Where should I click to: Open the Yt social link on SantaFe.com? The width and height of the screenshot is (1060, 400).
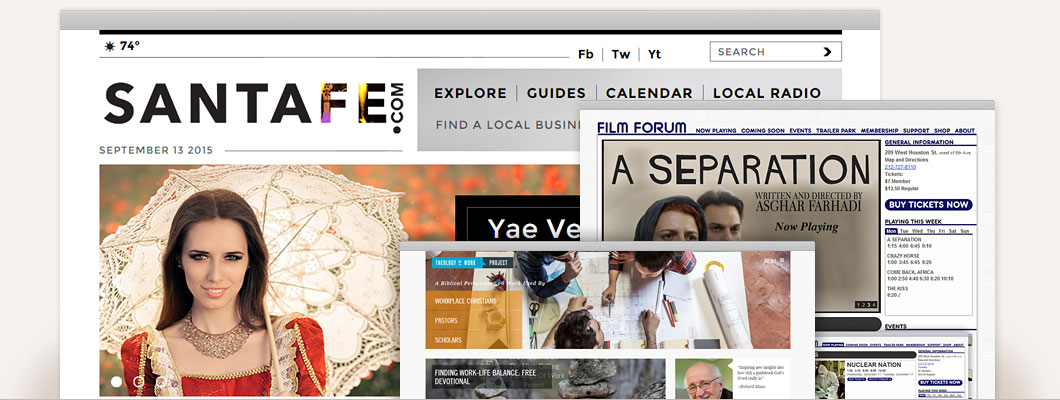[654, 54]
